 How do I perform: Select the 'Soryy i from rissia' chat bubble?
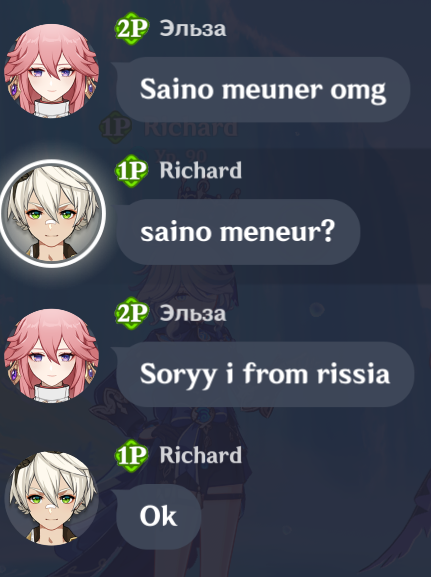tap(265, 374)
